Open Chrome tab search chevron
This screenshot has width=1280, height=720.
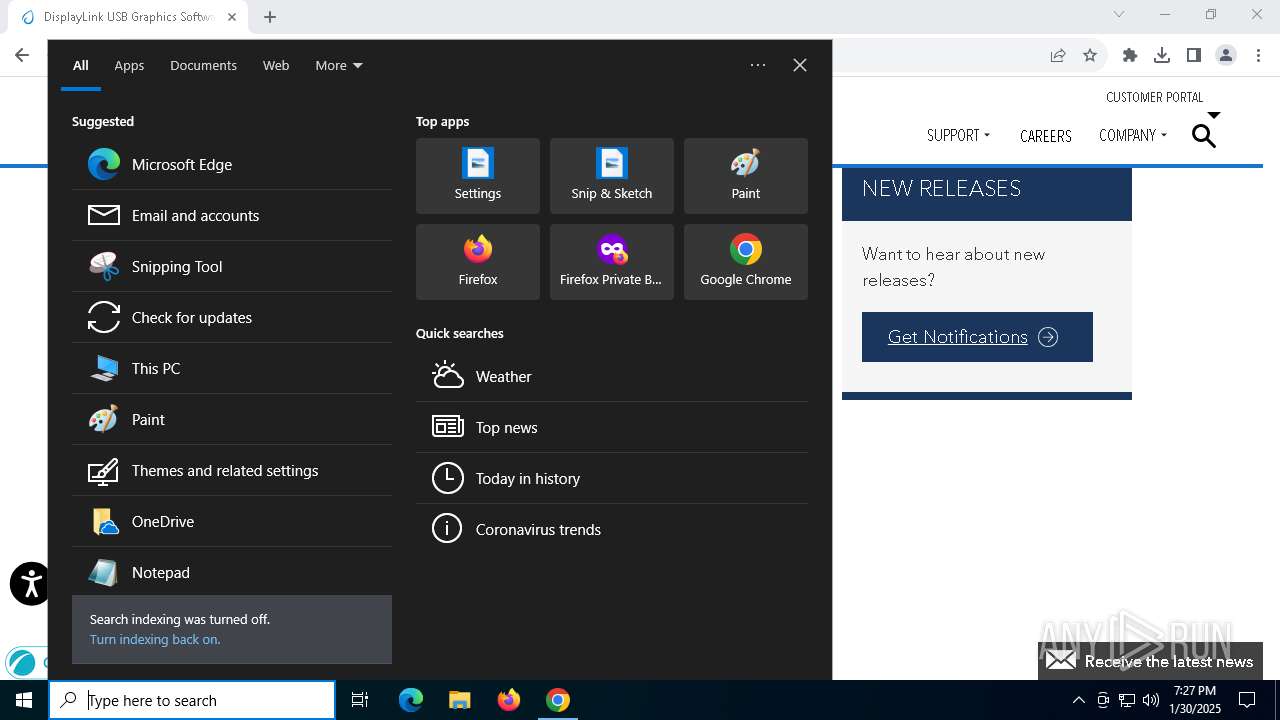click(1119, 14)
